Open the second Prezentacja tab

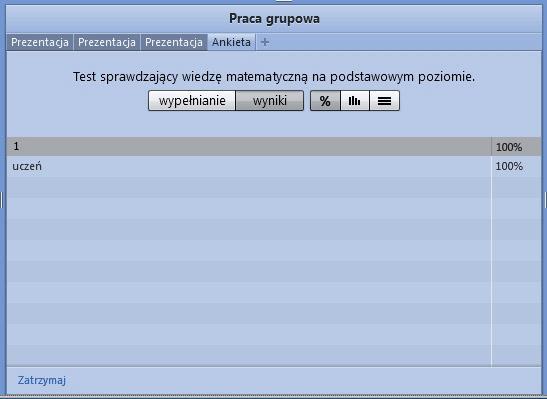pyautogui.click(x=107, y=42)
